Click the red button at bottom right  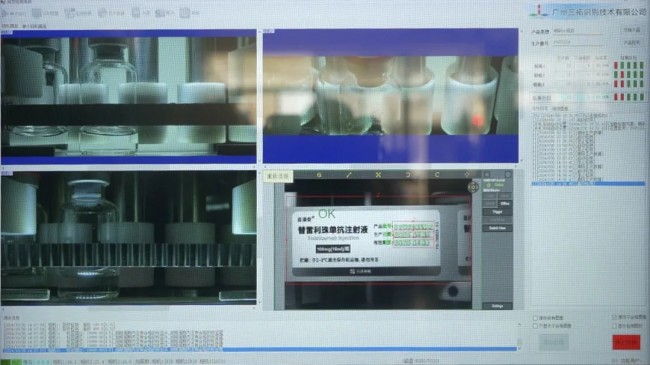[626, 342]
